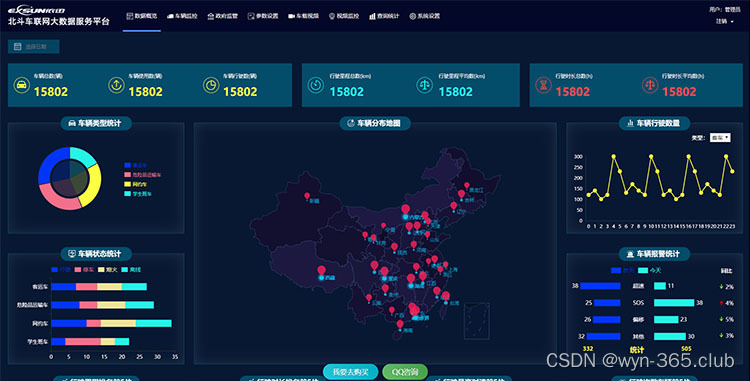This screenshot has height=381, width=750.
Task: Open the 数据概览 tab
Action: click(142, 16)
